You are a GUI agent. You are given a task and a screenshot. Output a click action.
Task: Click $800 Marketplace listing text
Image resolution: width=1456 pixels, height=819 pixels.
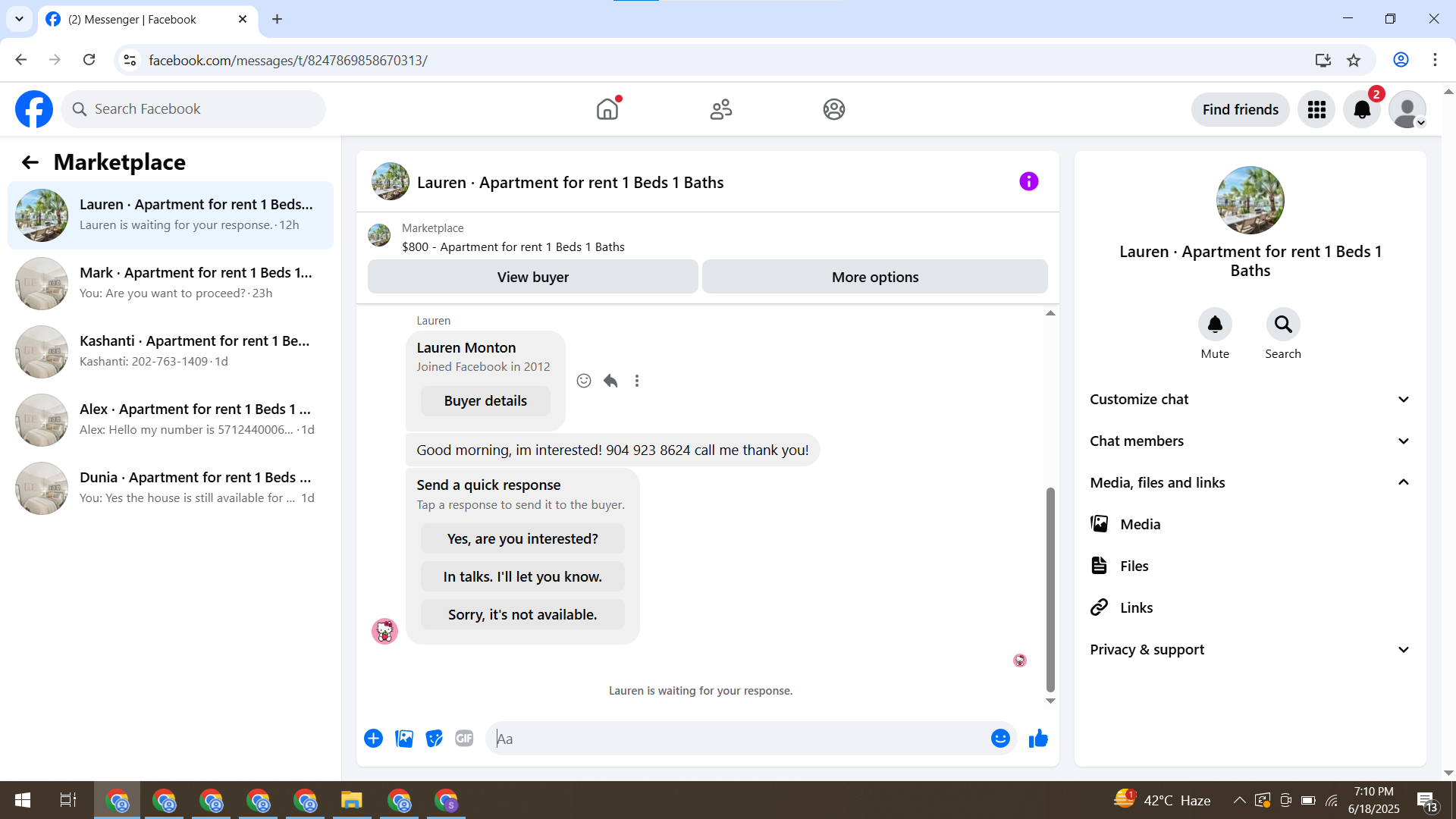click(x=513, y=247)
